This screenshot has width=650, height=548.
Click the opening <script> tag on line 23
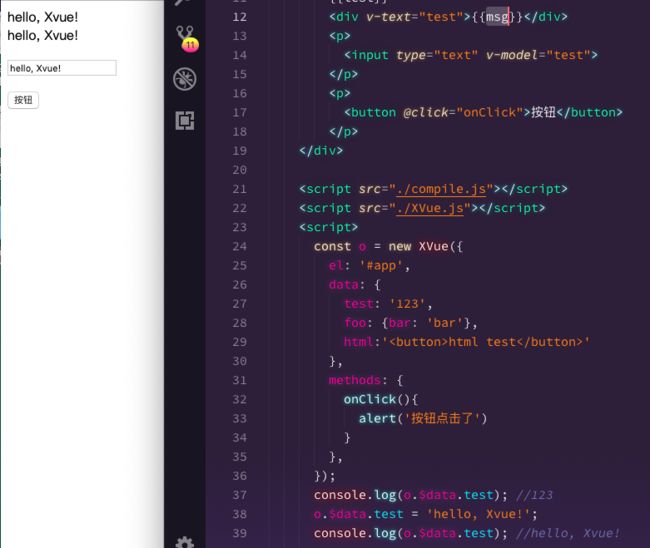(x=328, y=227)
